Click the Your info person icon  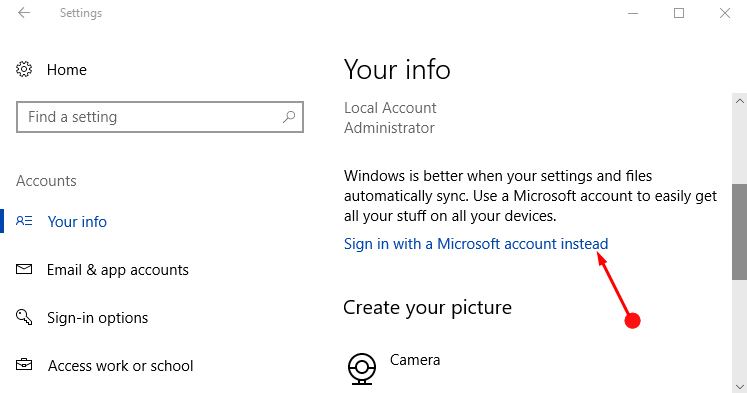[x=24, y=221]
